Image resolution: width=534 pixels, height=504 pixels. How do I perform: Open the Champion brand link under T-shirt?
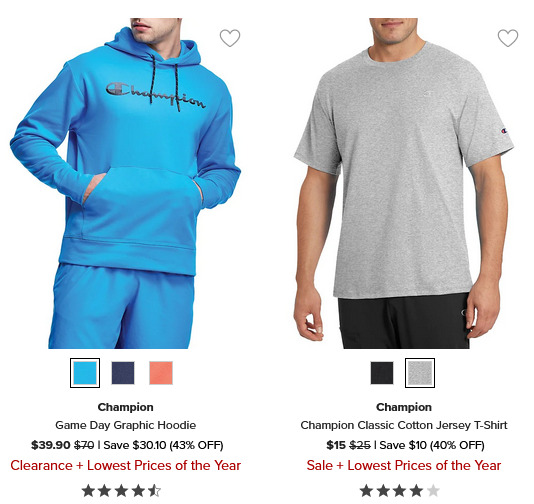404,407
